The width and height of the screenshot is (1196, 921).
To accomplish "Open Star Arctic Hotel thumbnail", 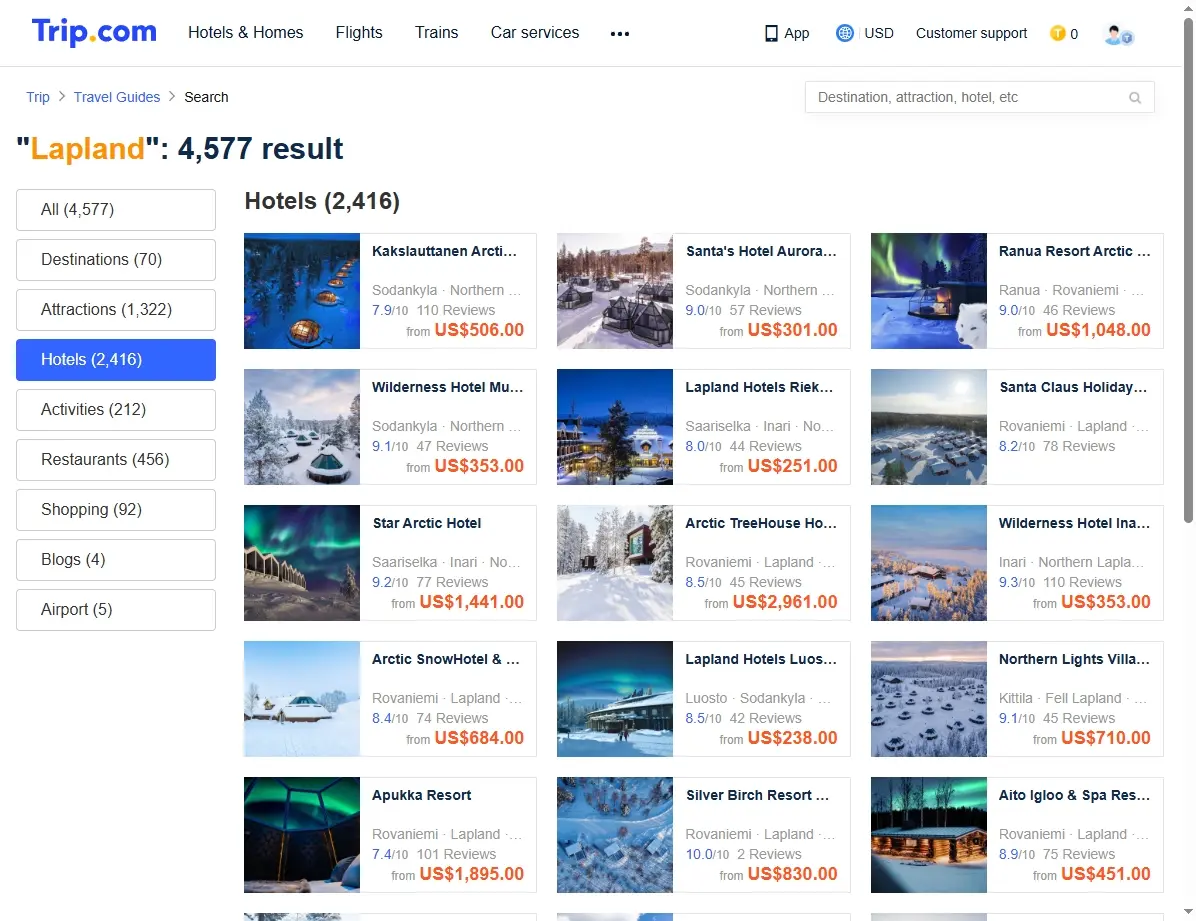I will pos(302,562).
